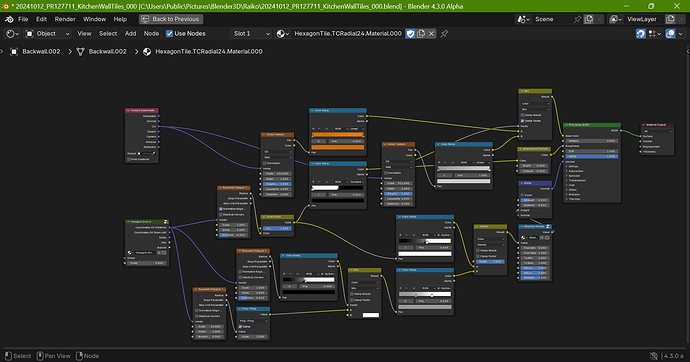
Task: Click the orange gradient bar in top Color Ramp
Action: pos(338,135)
